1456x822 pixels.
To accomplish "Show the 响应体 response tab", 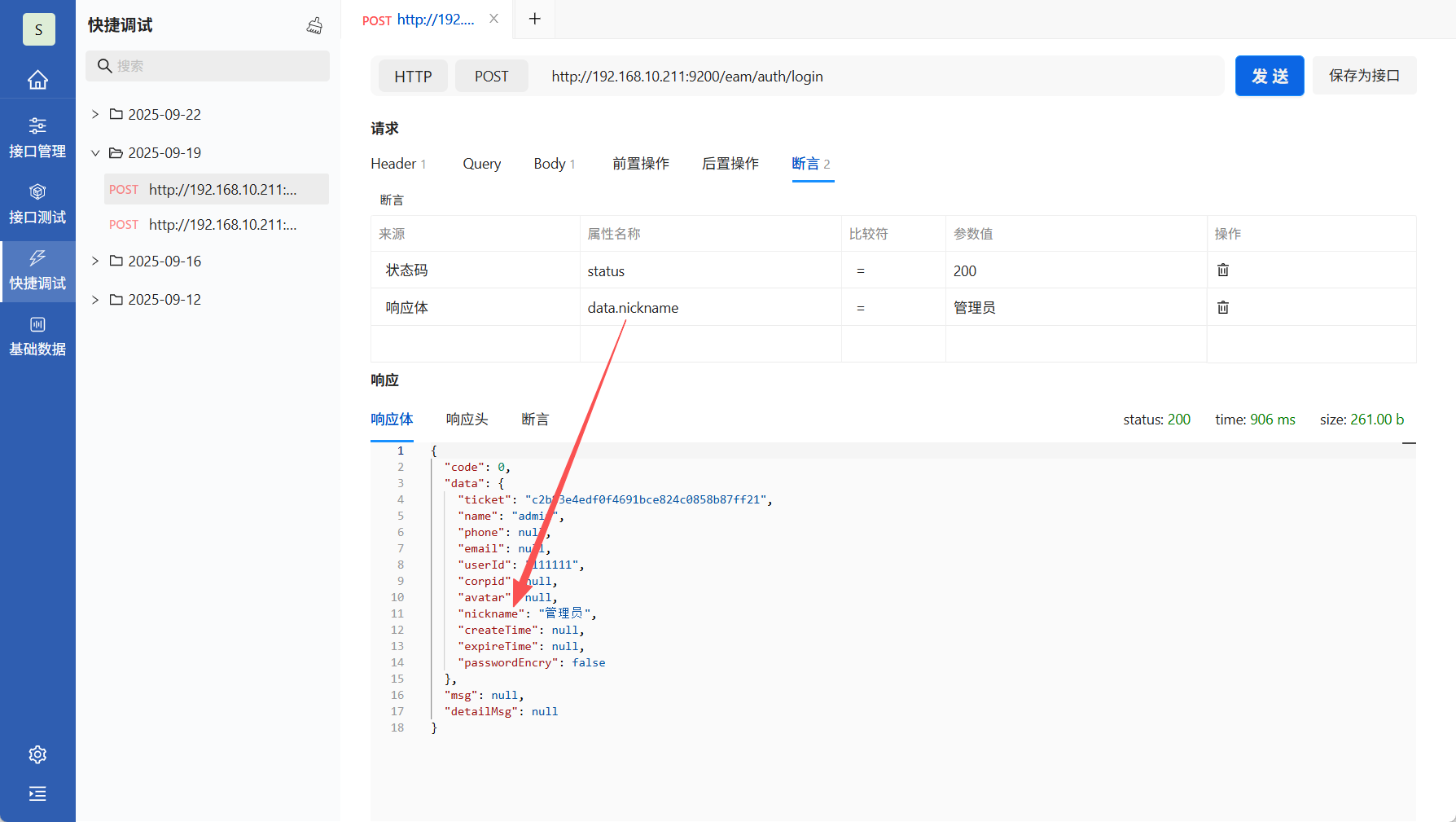I will tap(392, 420).
